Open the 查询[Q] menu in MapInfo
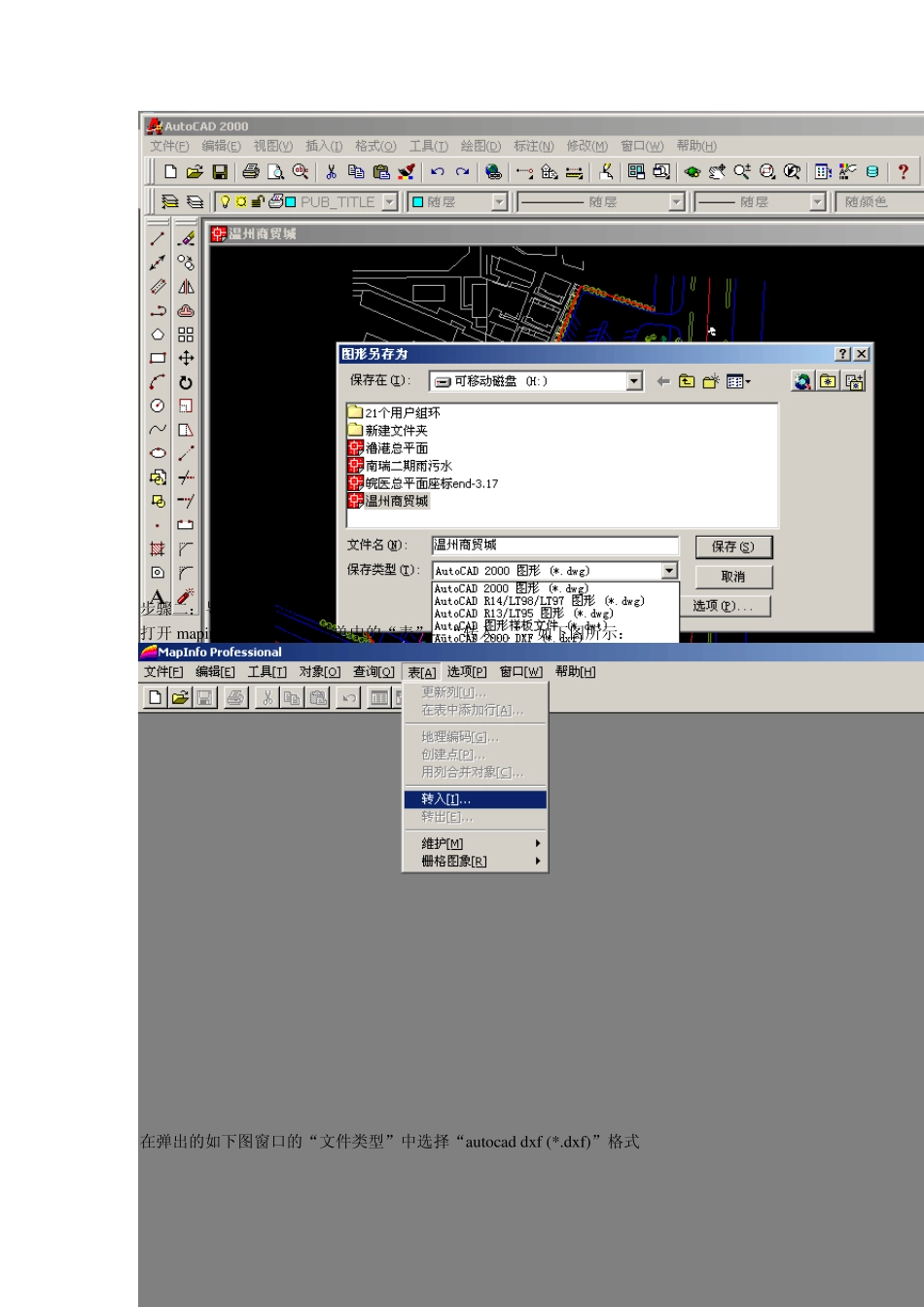Screen dimensions: 924x1307 coord(373,672)
